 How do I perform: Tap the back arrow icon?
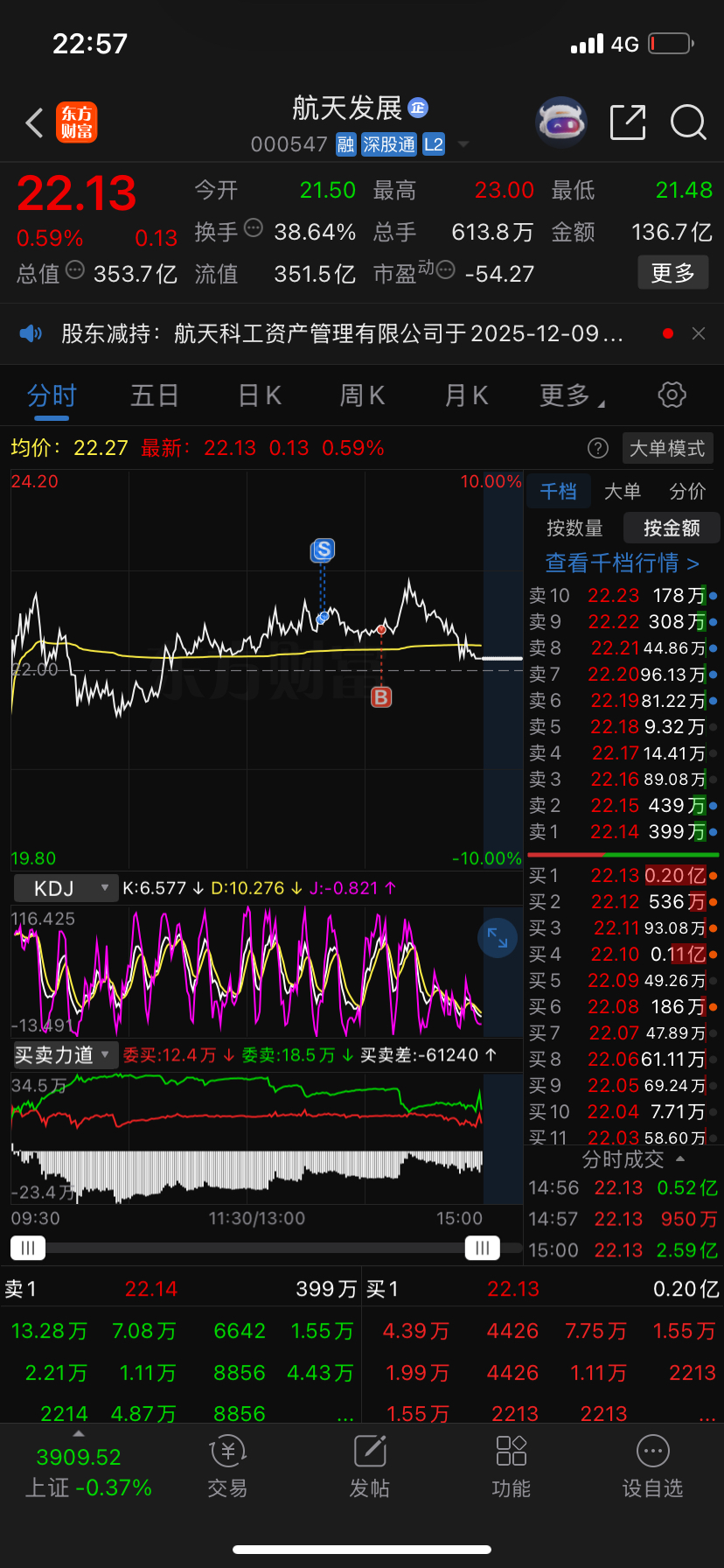(x=35, y=123)
